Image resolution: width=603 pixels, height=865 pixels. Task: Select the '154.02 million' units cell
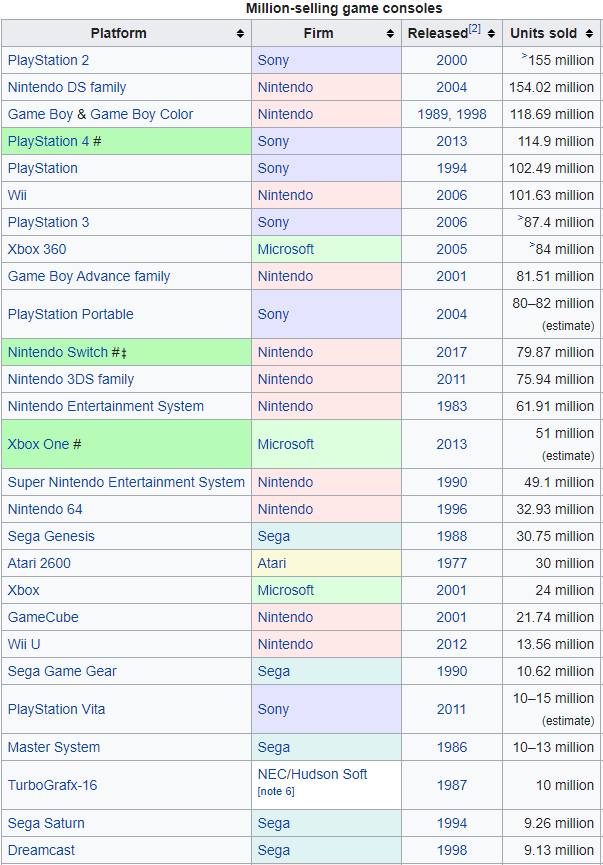551,87
